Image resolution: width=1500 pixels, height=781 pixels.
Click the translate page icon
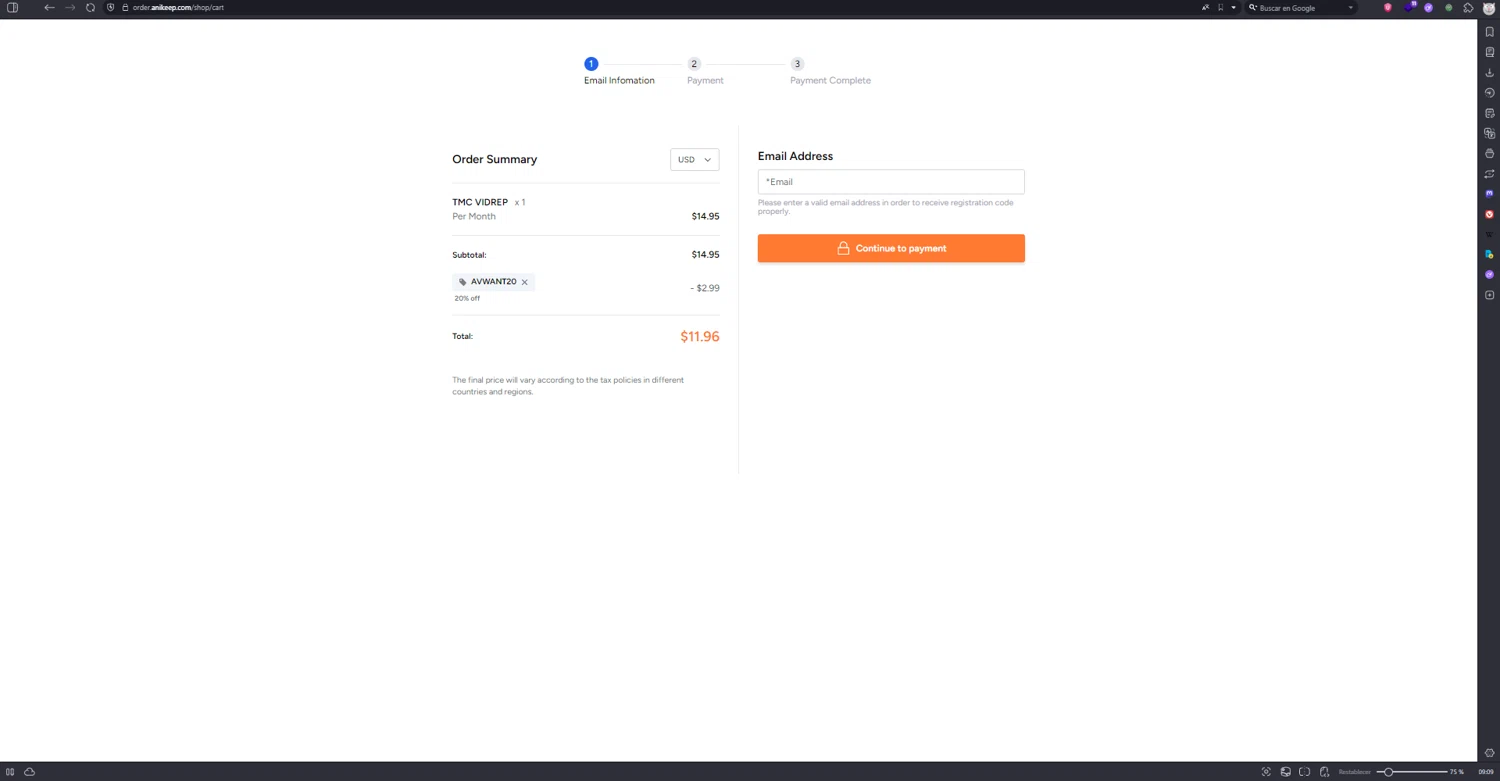1205,7
